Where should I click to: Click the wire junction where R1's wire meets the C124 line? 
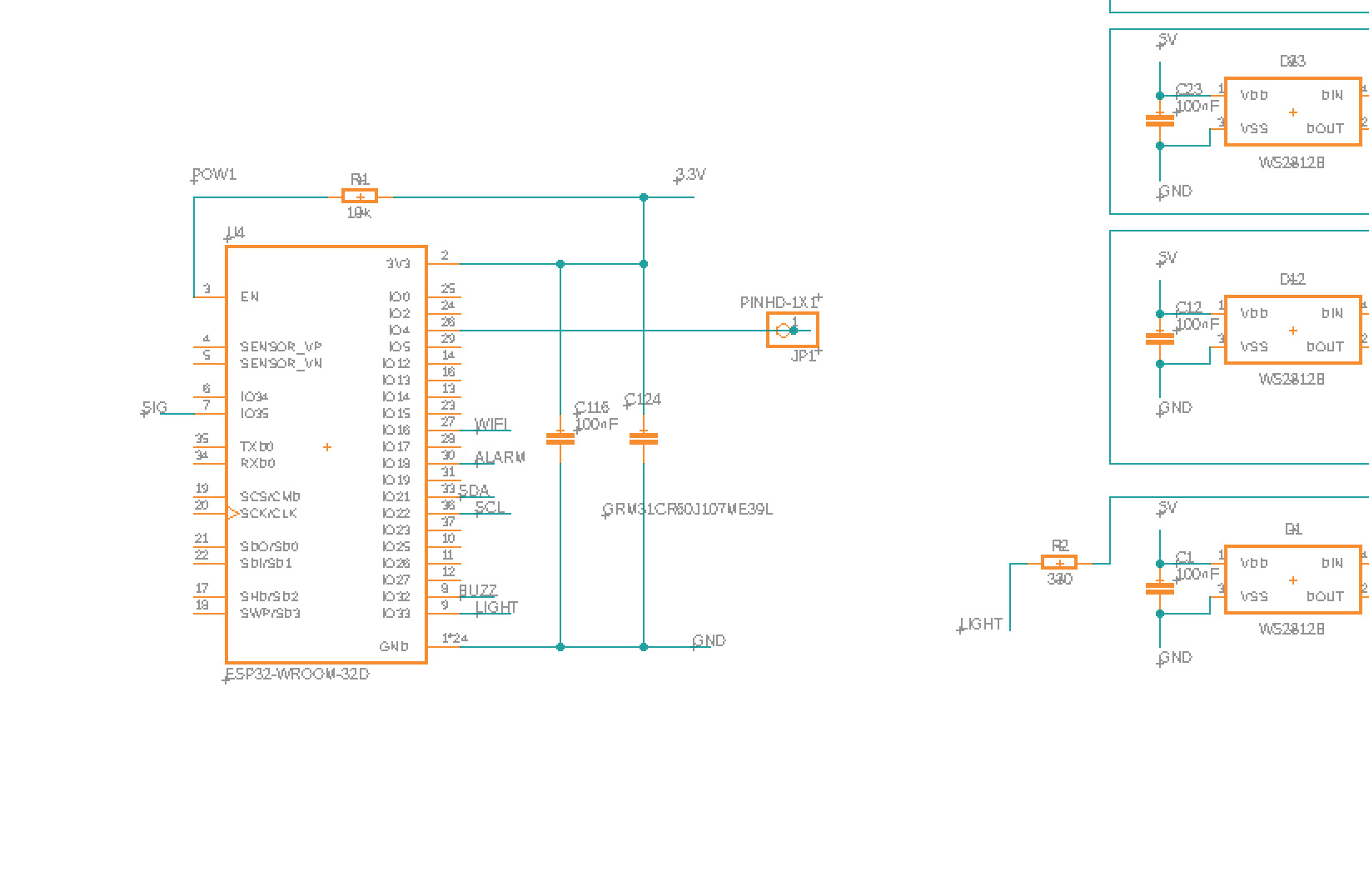click(644, 197)
